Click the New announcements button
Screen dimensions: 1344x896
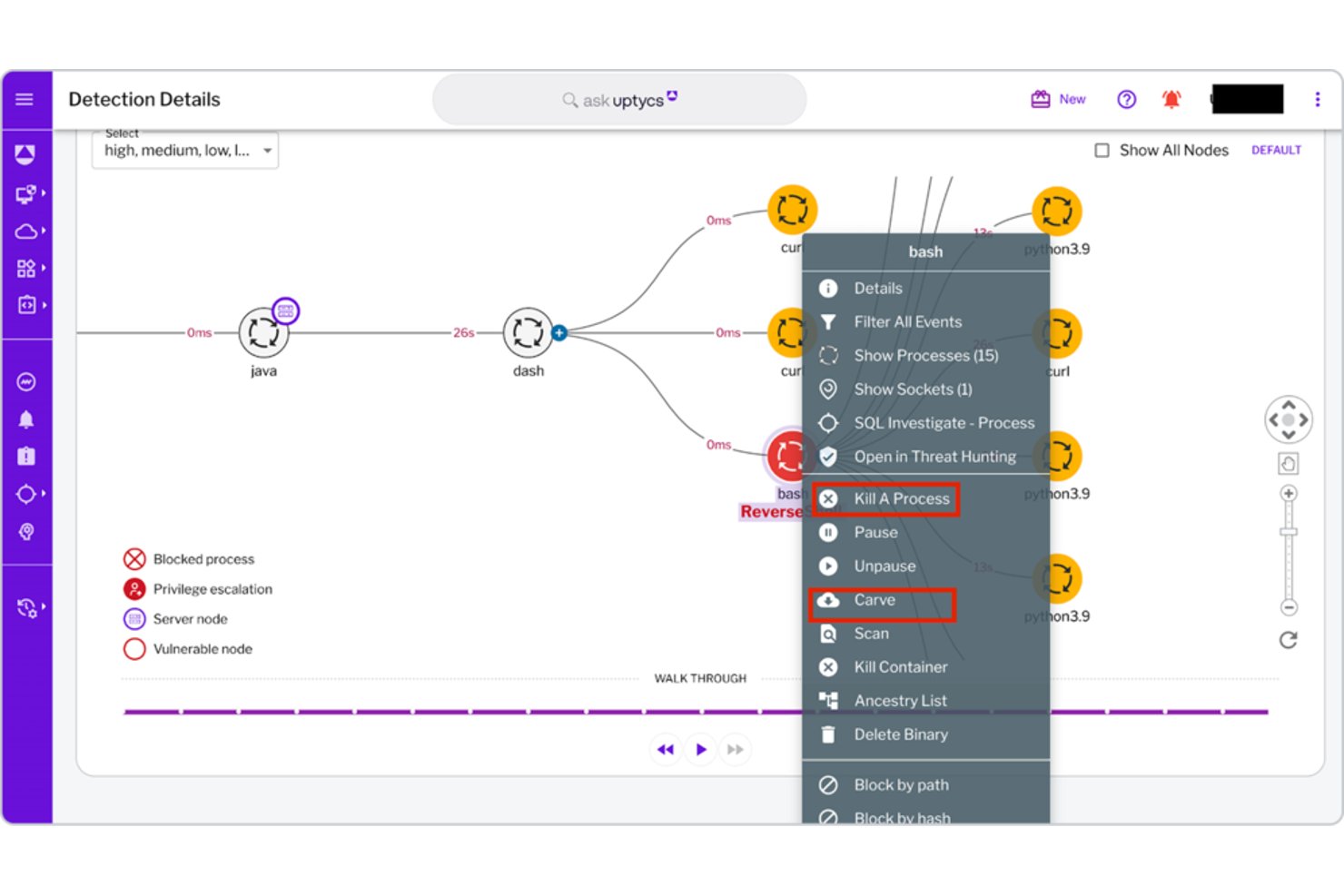tap(1059, 99)
